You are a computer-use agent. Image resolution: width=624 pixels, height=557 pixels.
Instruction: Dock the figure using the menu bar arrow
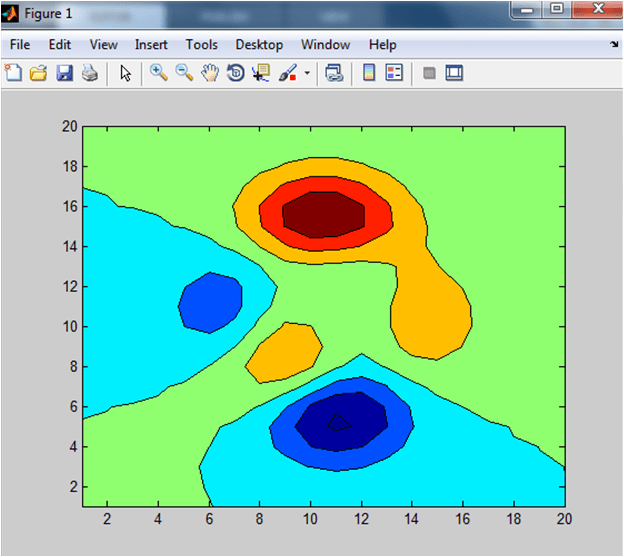[614, 44]
